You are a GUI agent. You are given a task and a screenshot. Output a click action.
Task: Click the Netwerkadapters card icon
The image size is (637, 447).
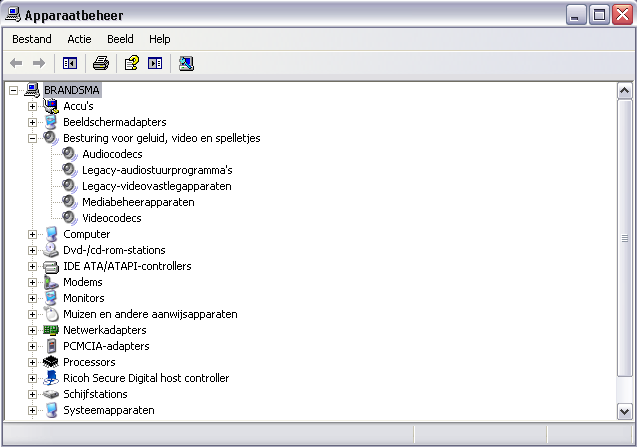[x=51, y=330]
